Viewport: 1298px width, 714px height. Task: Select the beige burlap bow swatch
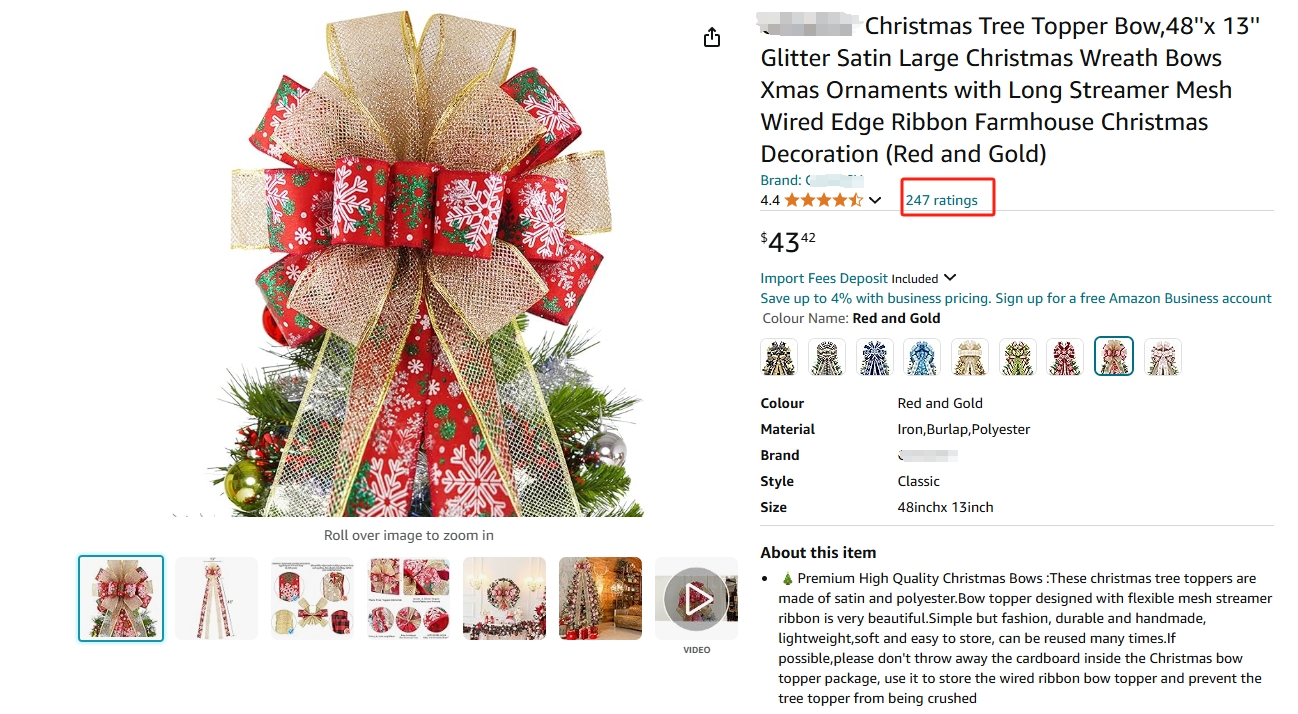point(970,357)
